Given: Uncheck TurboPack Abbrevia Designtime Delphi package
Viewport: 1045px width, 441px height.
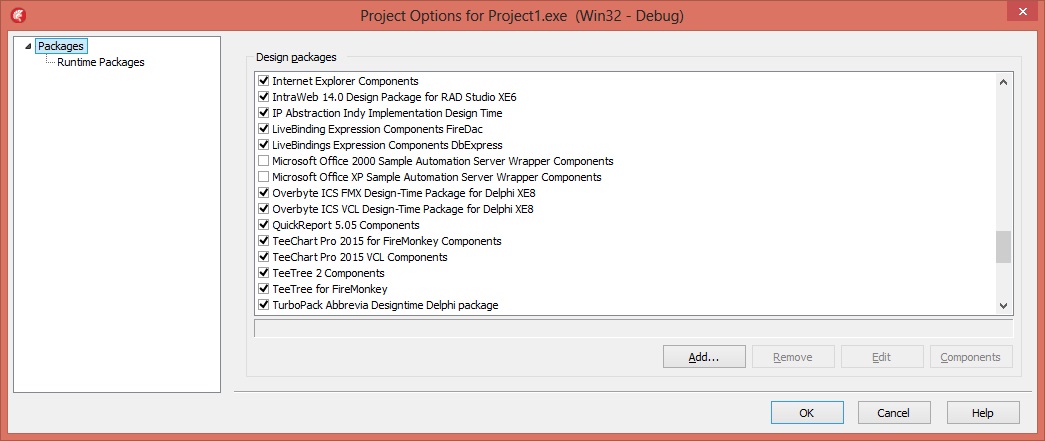Looking at the screenshot, I should point(263,305).
